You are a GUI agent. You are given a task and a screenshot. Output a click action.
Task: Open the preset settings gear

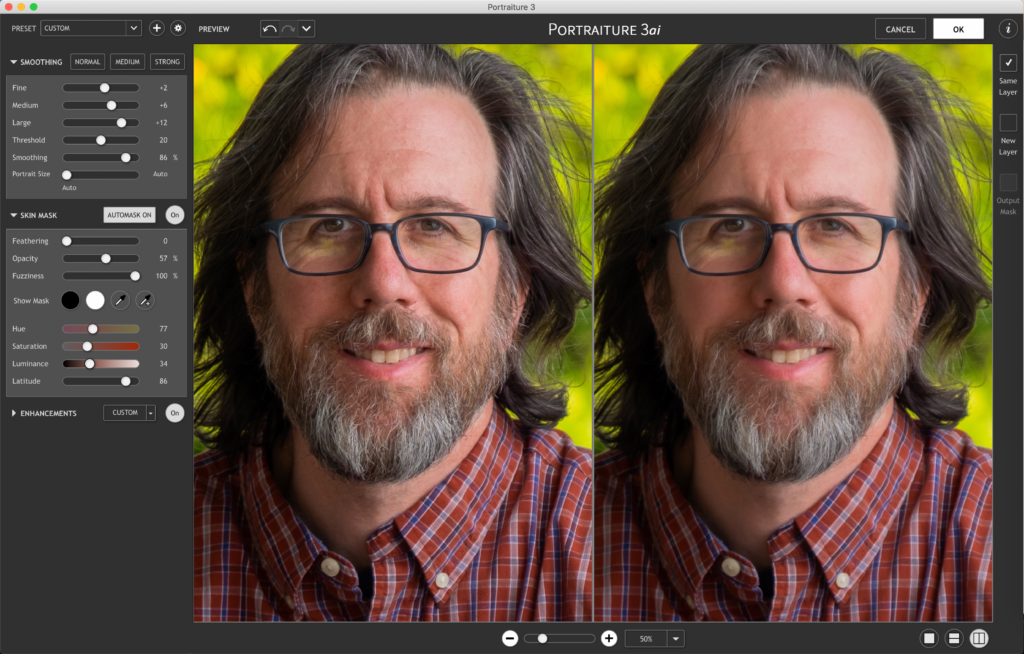tap(177, 27)
